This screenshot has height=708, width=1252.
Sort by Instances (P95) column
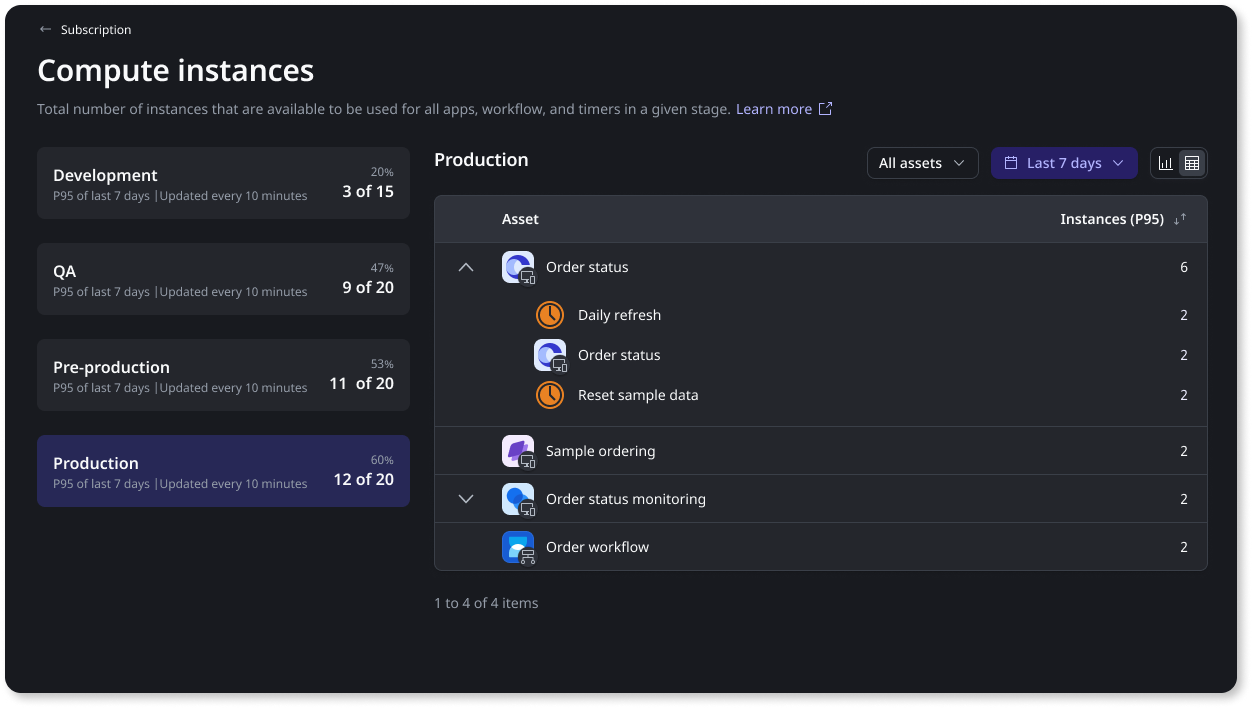pyautogui.click(x=1180, y=219)
